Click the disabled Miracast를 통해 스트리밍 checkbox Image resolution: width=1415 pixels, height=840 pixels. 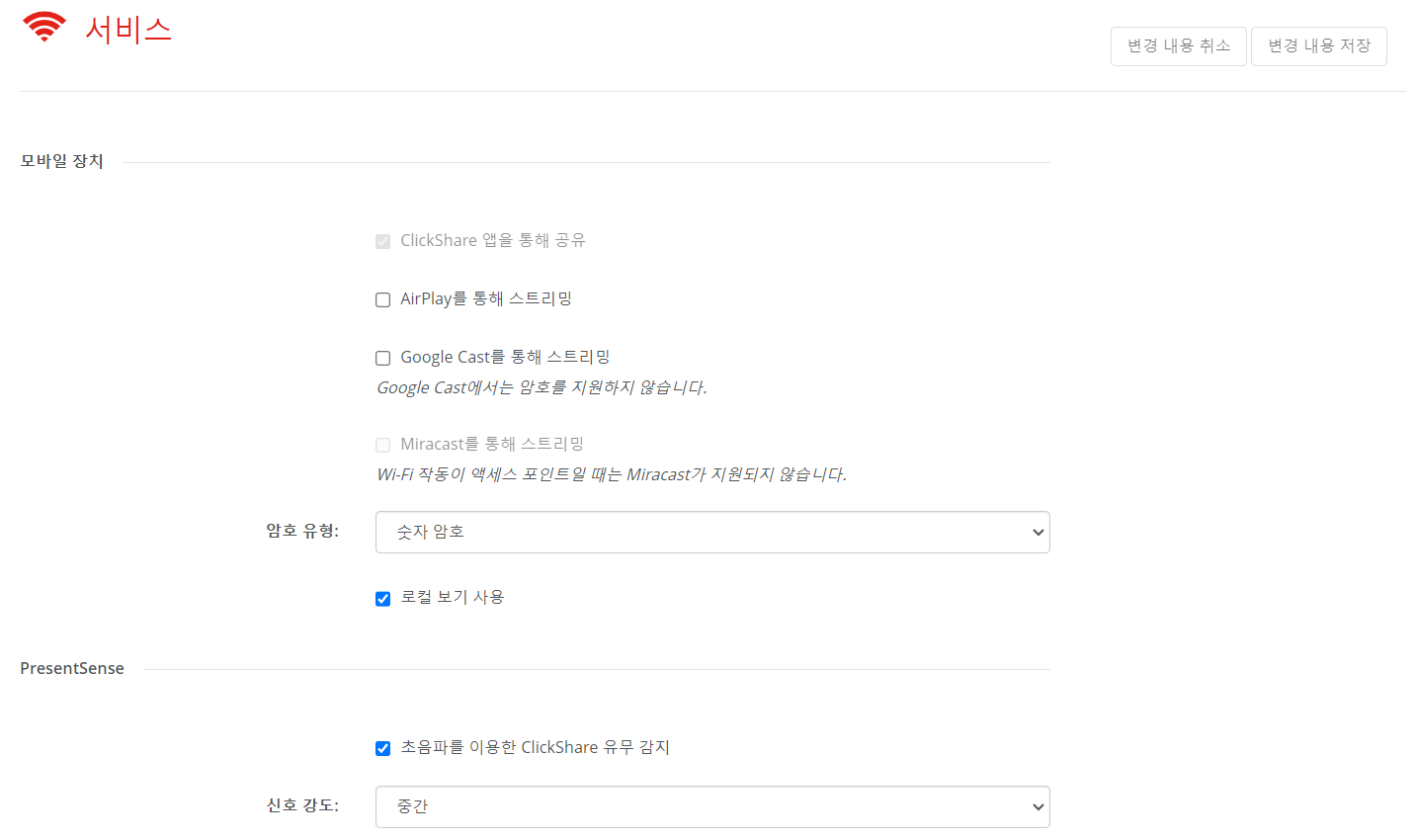point(383,446)
